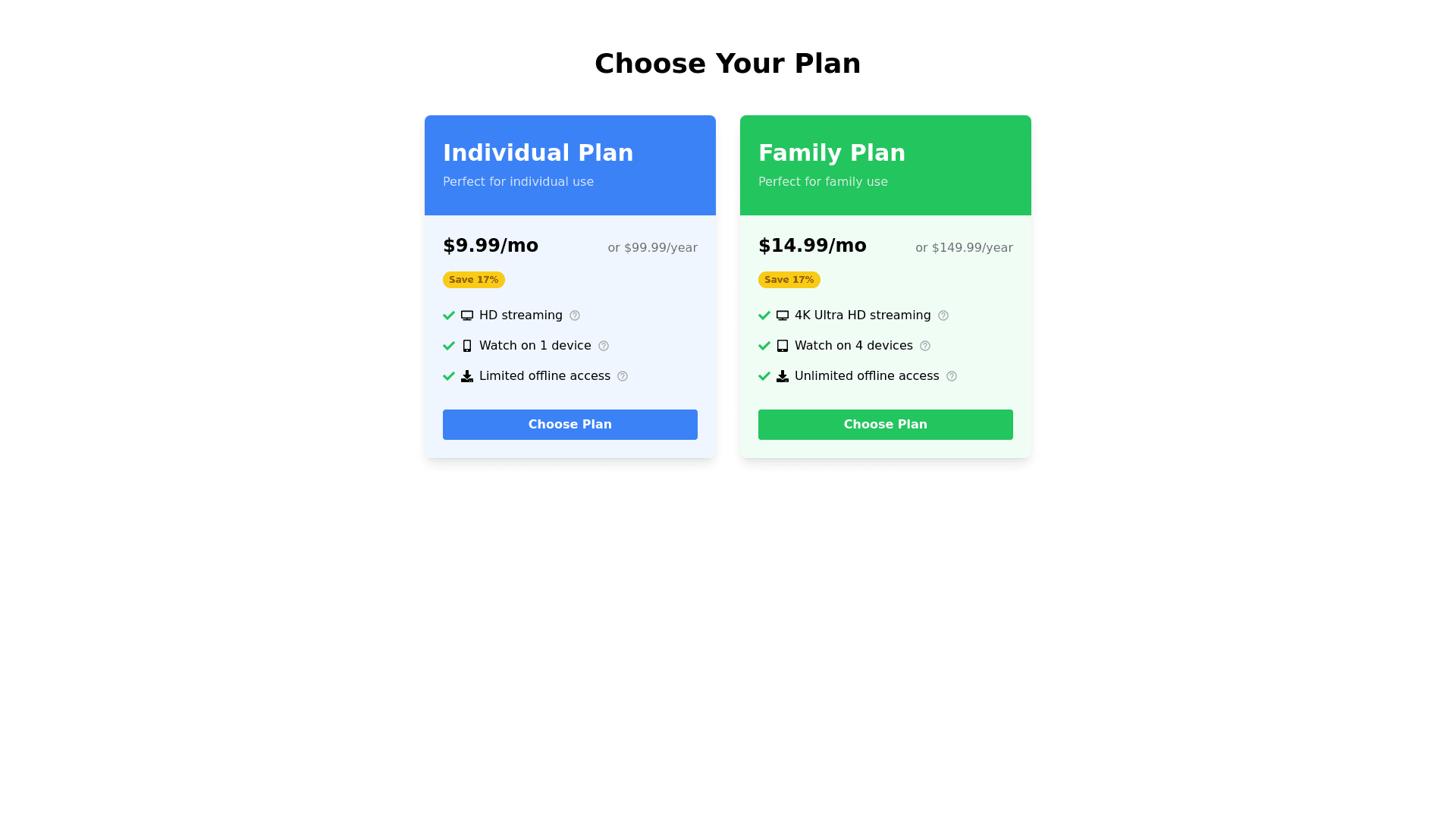
Task: Click the phone icon for 1 device
Action: (x=466, y=346)
